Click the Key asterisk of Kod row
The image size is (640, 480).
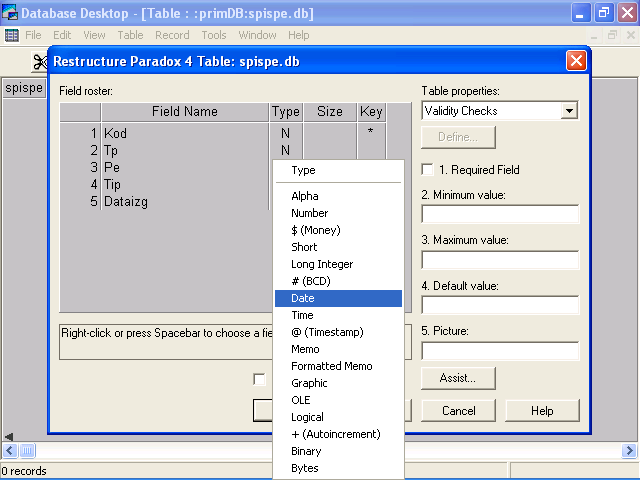371,132
